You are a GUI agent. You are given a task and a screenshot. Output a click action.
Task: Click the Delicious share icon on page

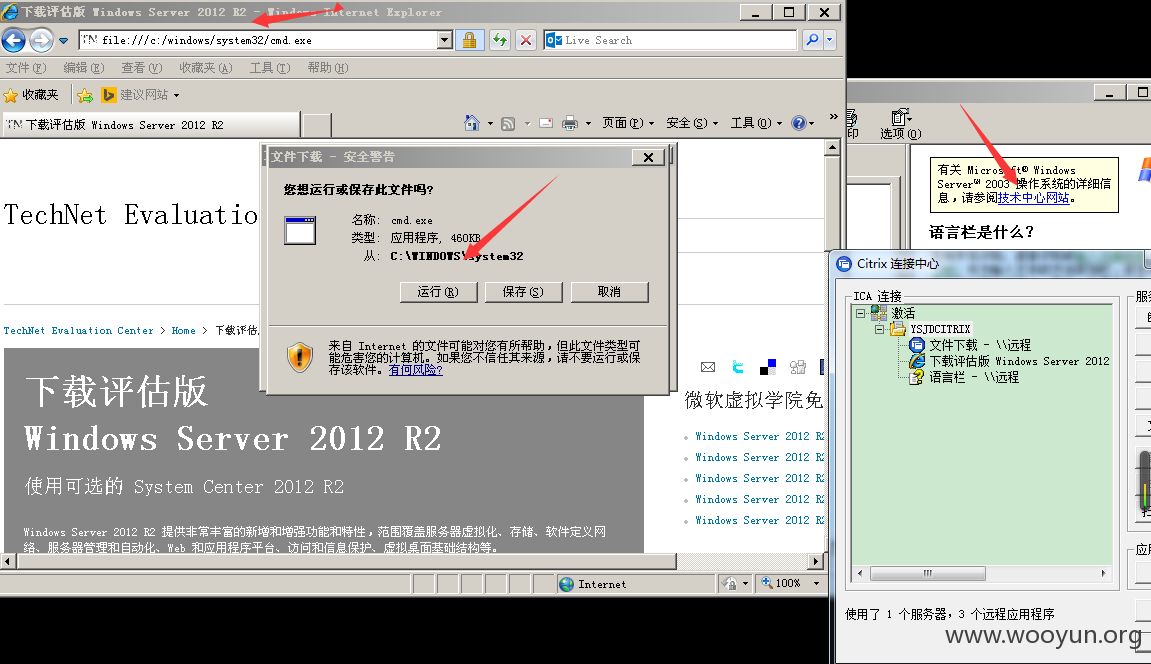(768, 367)
